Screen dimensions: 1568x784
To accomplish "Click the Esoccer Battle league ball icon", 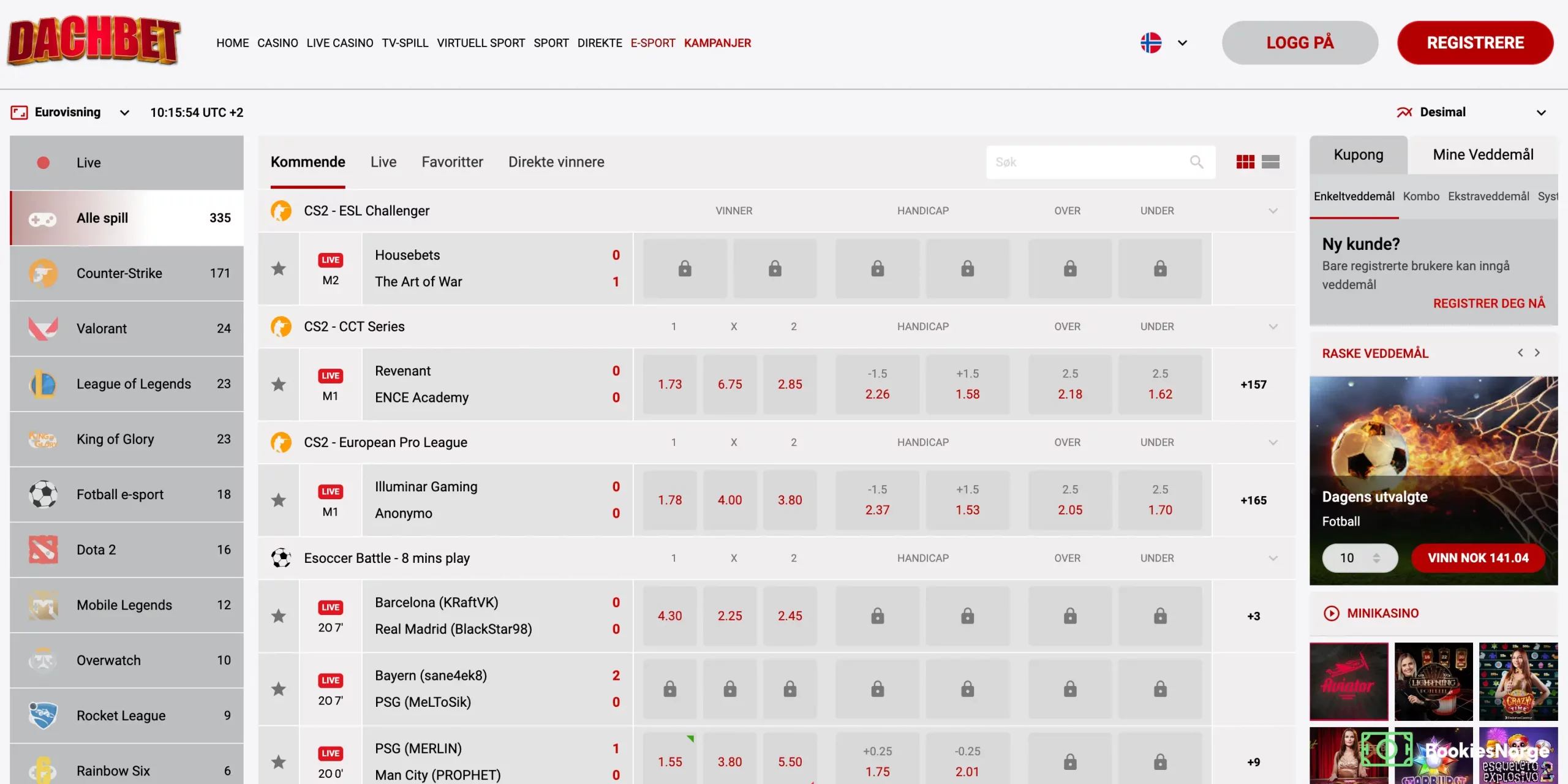I will tap(281, 558).
